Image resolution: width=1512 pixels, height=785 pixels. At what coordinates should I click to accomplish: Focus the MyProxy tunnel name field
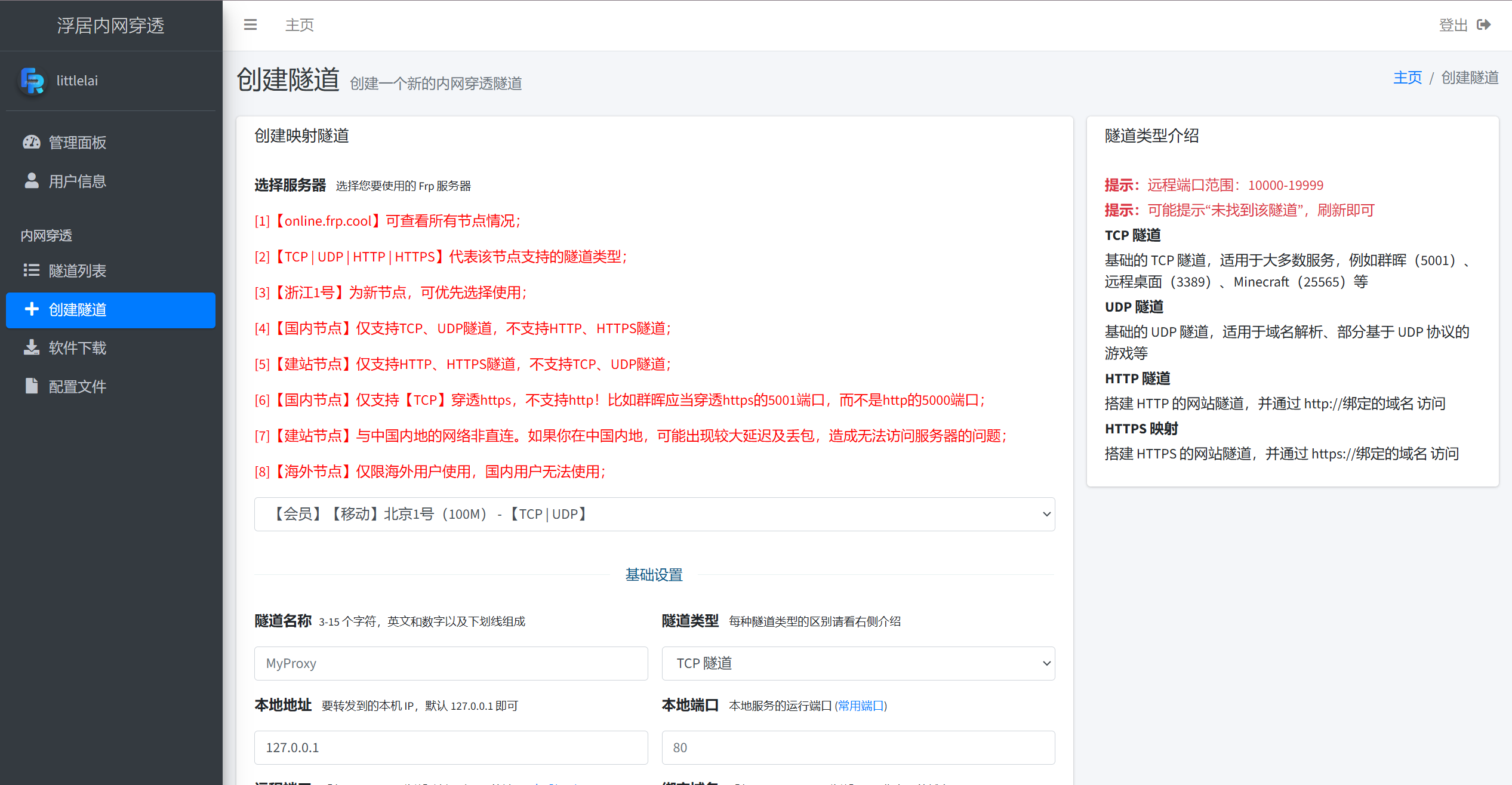click(451, 663)
